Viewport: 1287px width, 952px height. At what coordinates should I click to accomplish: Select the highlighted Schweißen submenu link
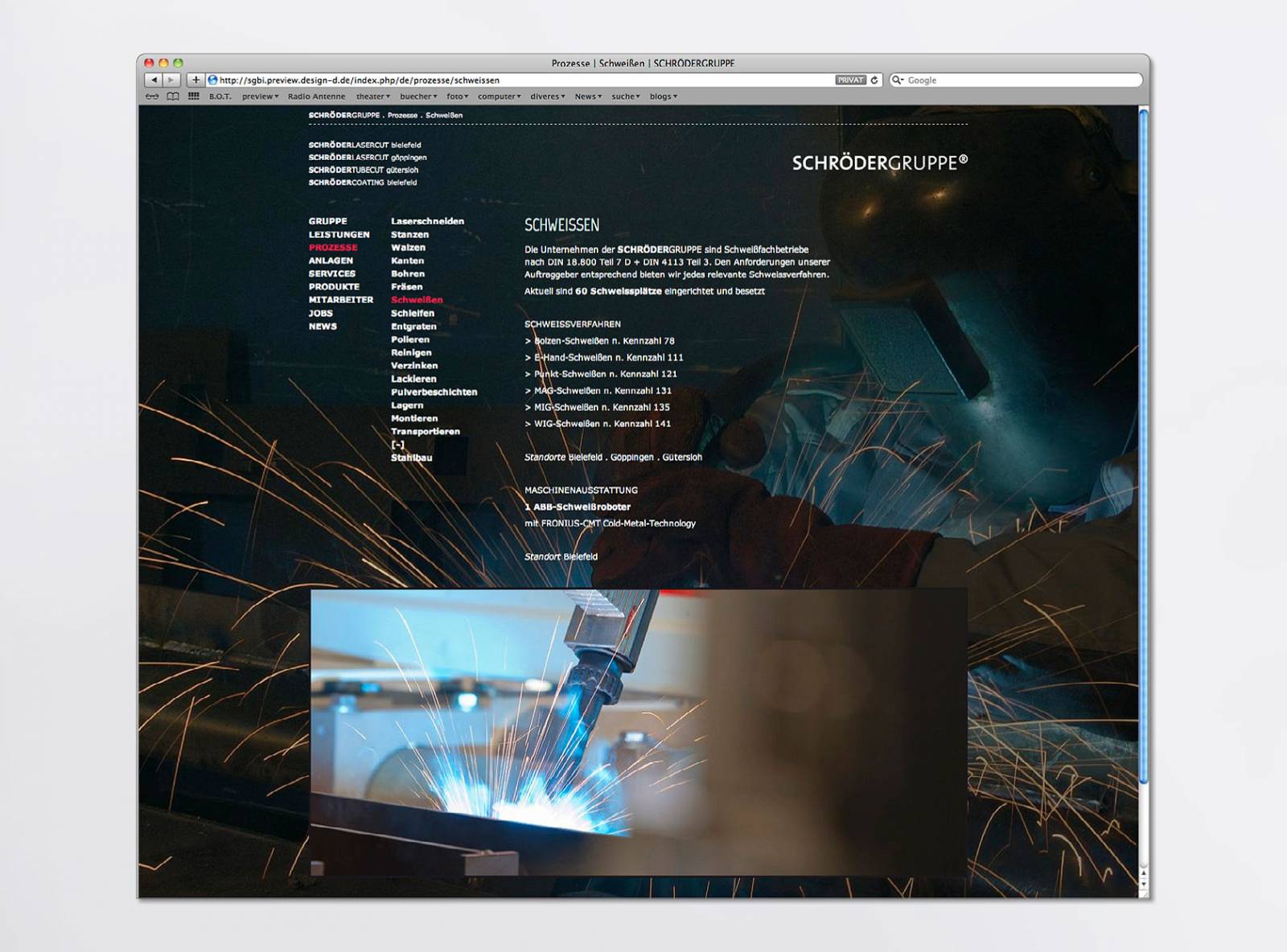tap(417, 300)
